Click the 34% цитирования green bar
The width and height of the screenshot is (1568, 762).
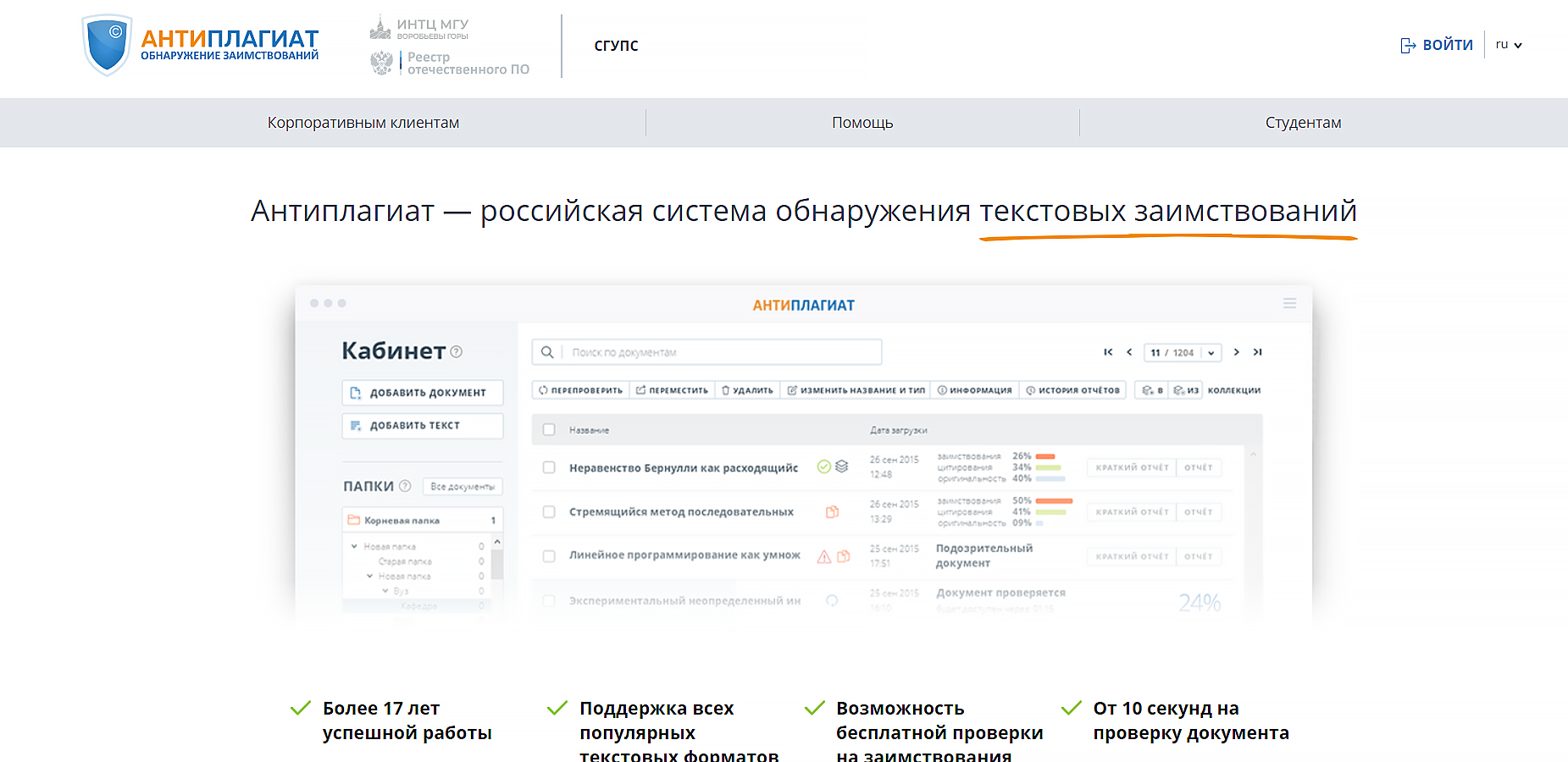click(1049, 467)
